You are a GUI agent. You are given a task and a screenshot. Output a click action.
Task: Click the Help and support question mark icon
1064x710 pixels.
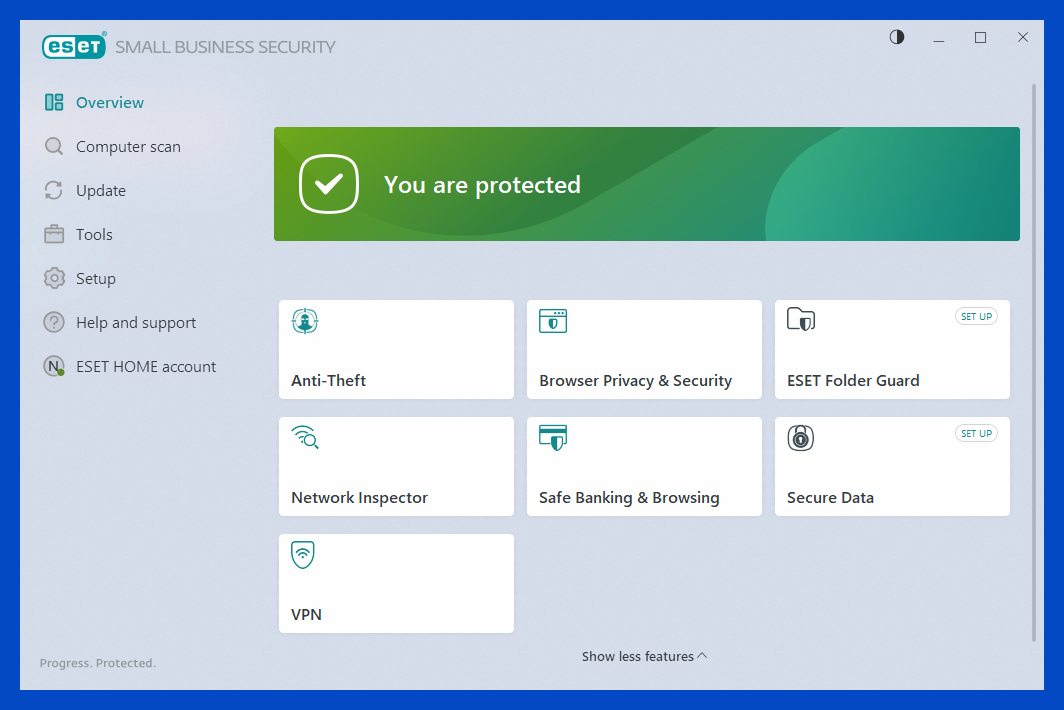[x=54, y=322]
